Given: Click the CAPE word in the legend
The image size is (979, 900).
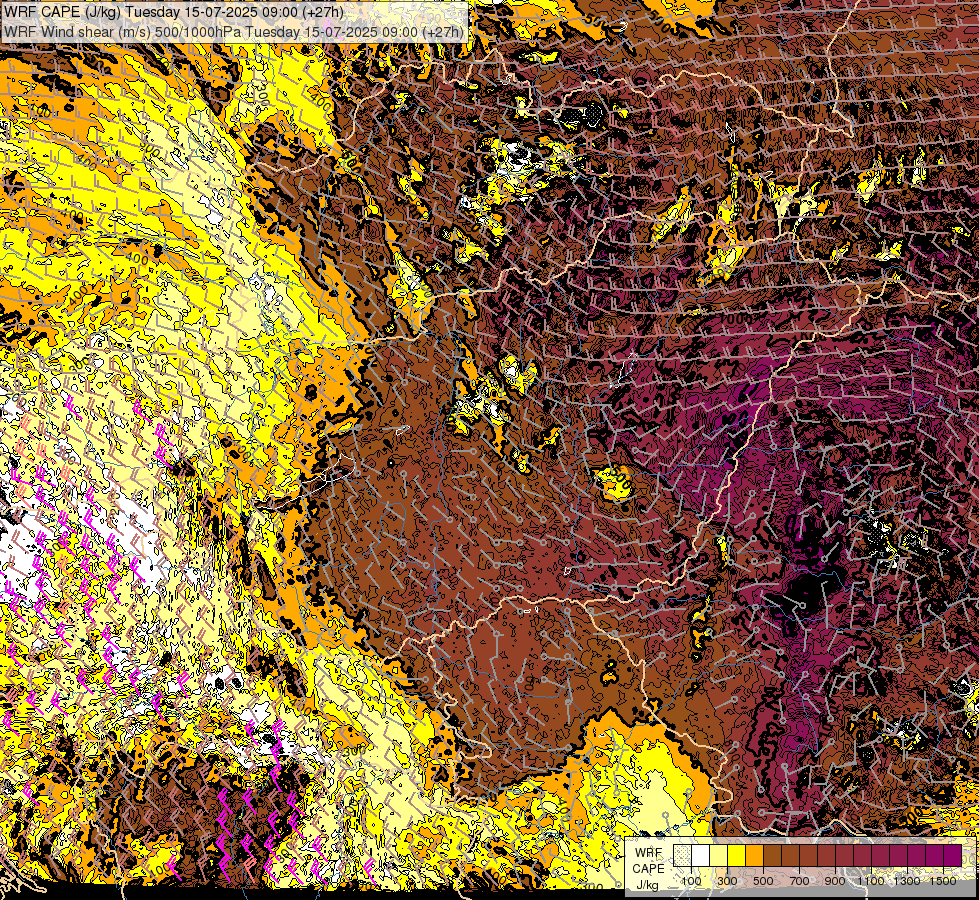Looking at the screenshot, I should pos(649,869).
